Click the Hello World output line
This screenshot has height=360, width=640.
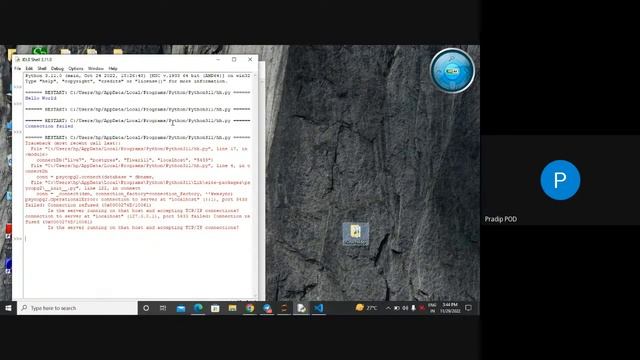coord(41,98)
